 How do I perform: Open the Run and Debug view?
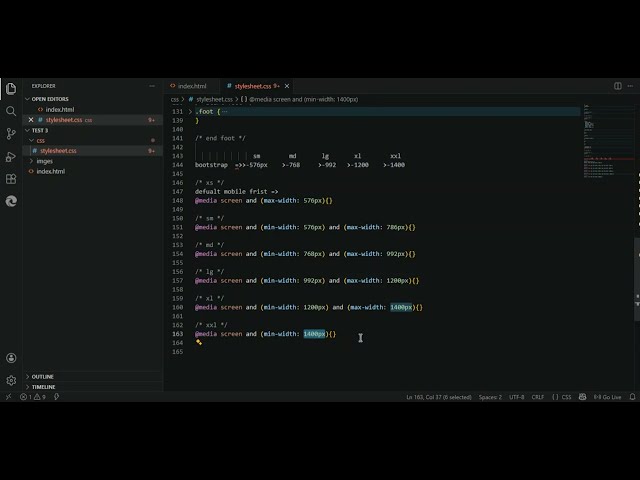pos(11,156)
